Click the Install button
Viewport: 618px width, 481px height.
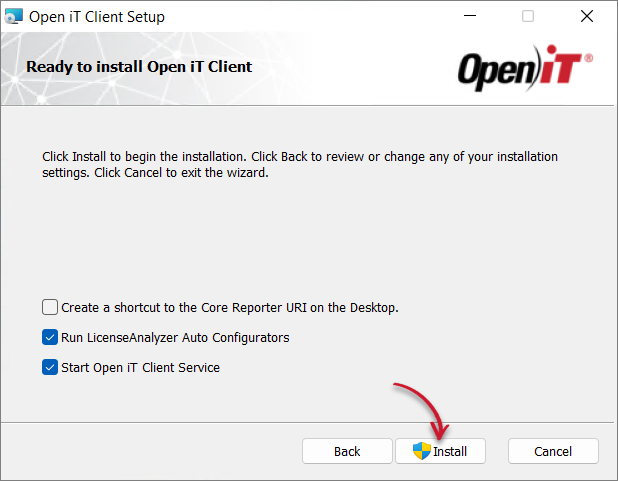coord(440,451)
